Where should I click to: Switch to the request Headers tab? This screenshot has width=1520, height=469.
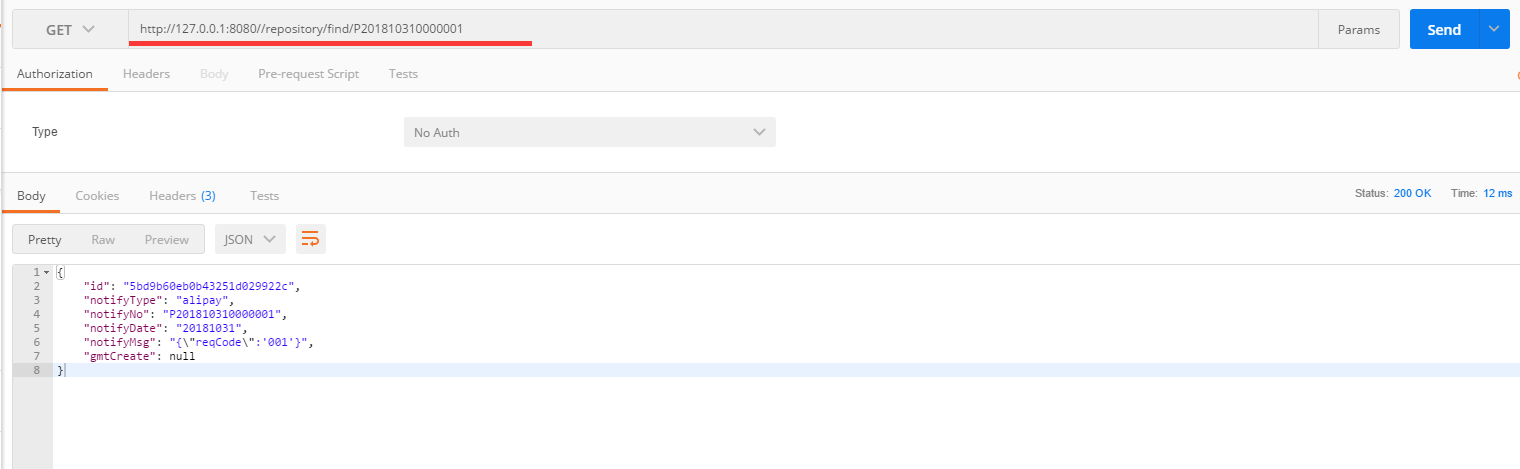tap(146, 74)
